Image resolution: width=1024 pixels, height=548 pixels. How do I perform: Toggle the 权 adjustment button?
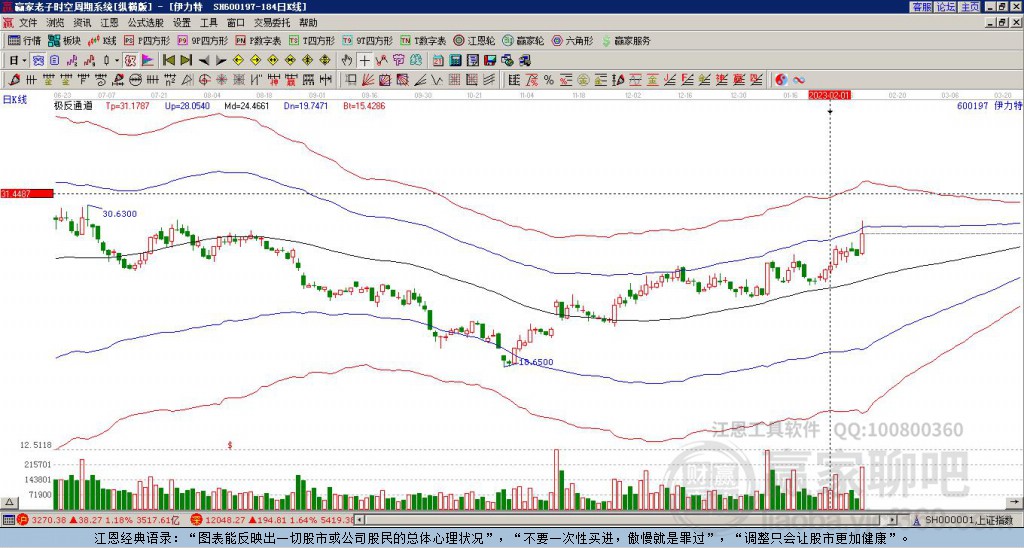click(130, 61)
